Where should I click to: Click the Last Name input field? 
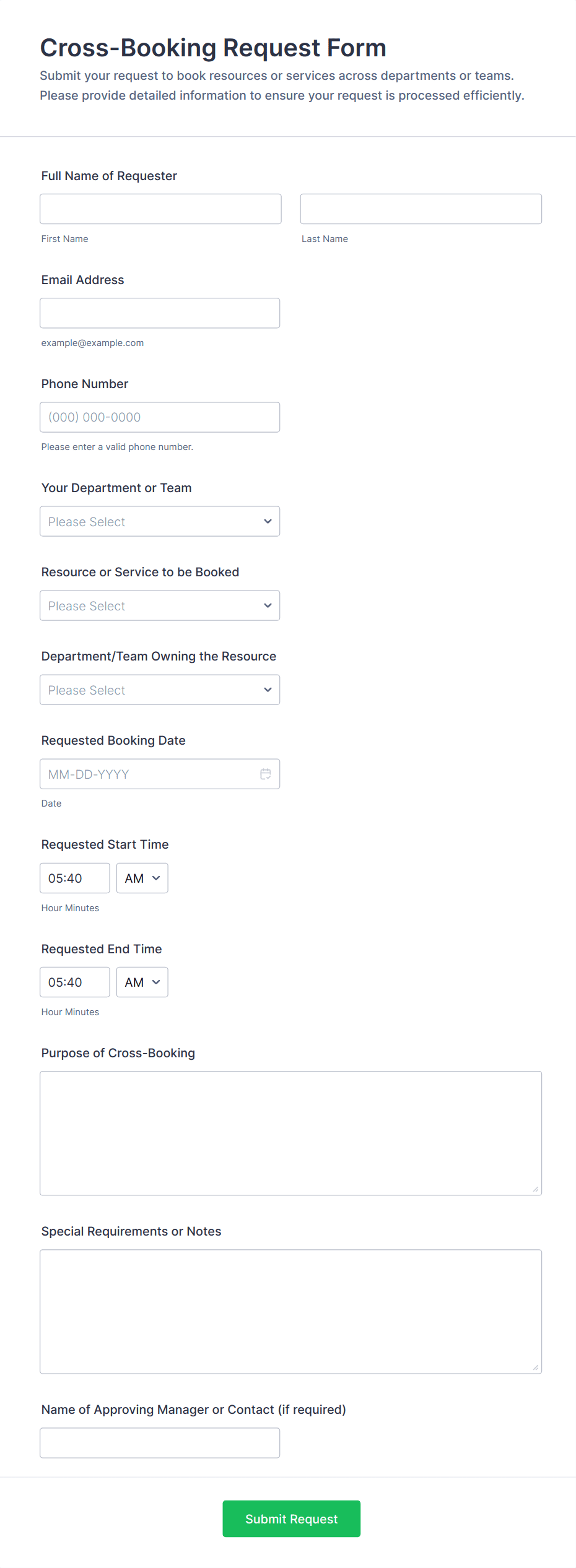coord(421,209)
